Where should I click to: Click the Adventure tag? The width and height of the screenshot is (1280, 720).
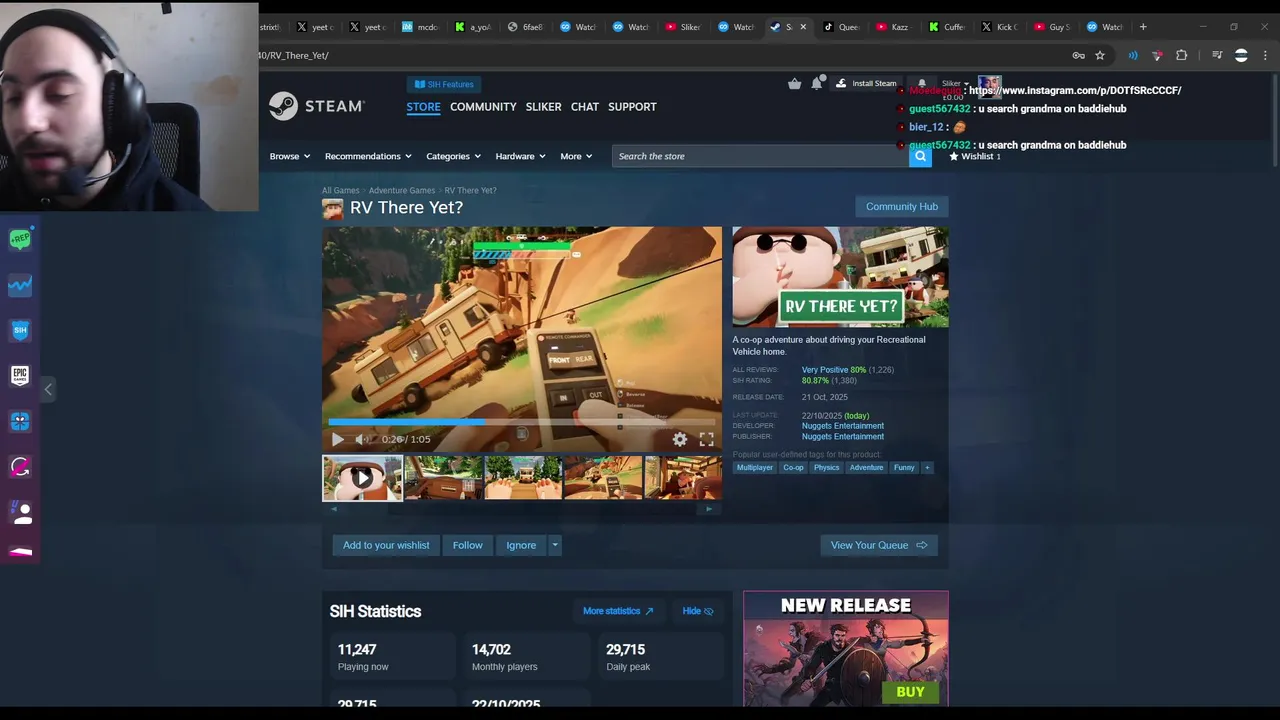(867, 468)
